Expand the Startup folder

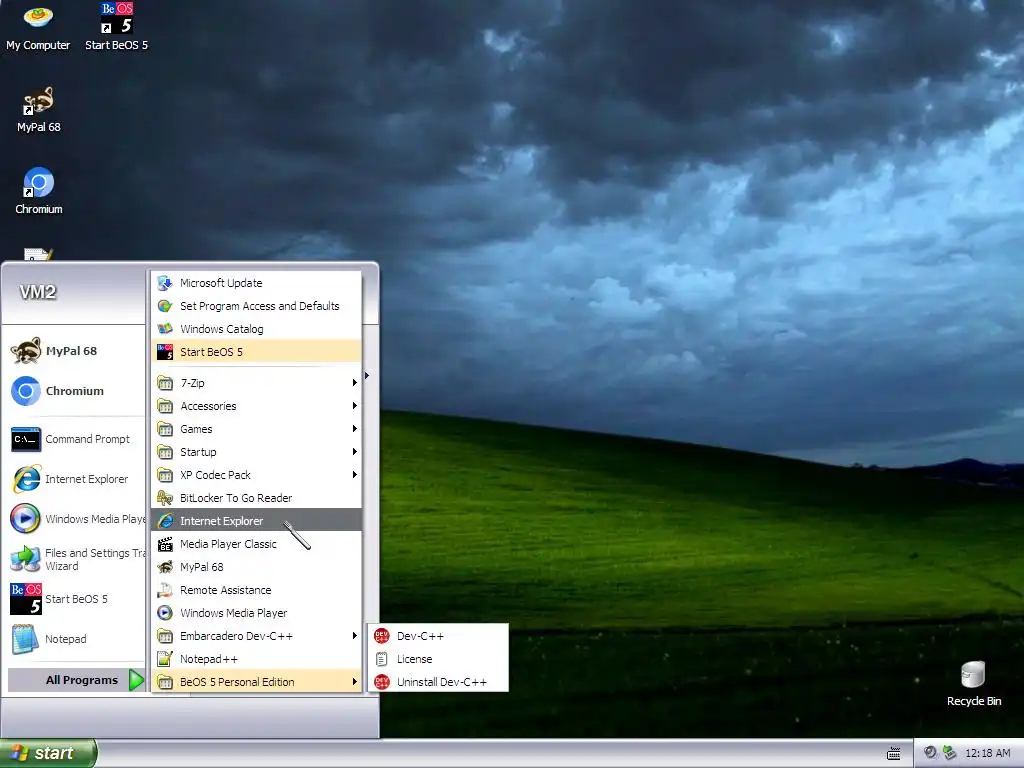257,452
